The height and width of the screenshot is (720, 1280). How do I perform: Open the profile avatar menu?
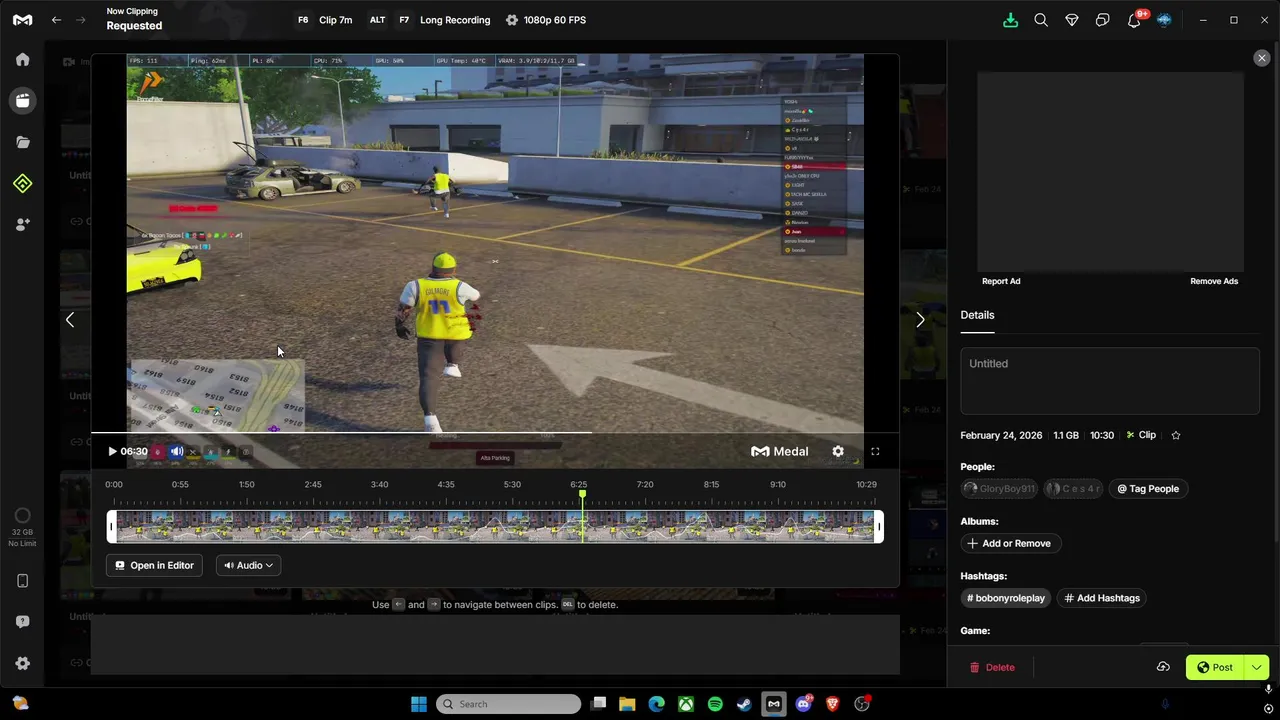1164,20
